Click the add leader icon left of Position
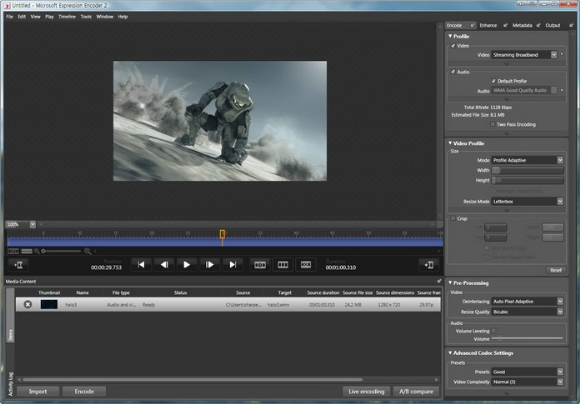The height and width of the screenshot is (404, 580). click(x=18, y=265)
